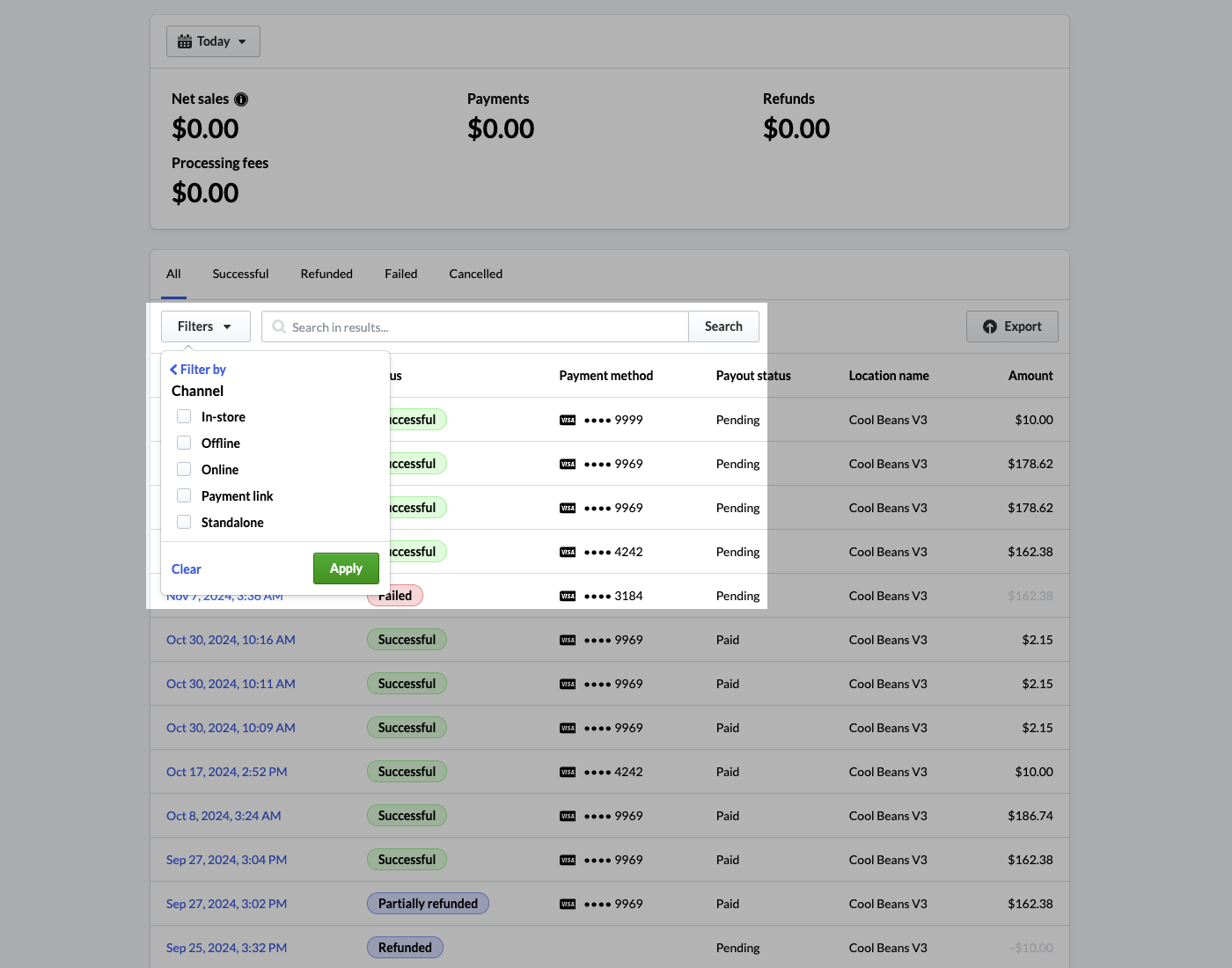Click the Visa icon beside card ending 4242 Pending
This screenshot has height=968, width=1232.
click(568, 552)
